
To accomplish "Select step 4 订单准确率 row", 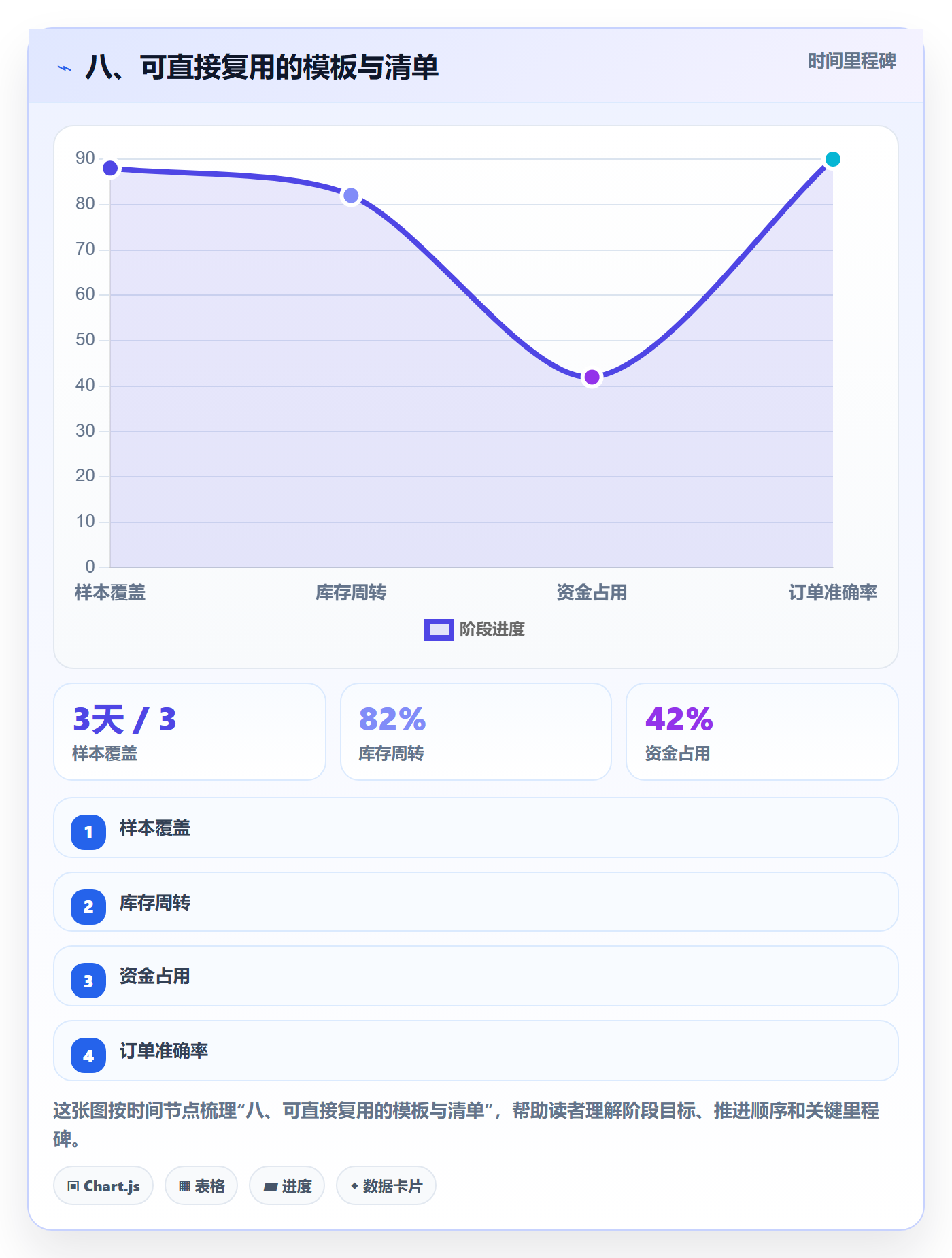I will click(476, 1051).
